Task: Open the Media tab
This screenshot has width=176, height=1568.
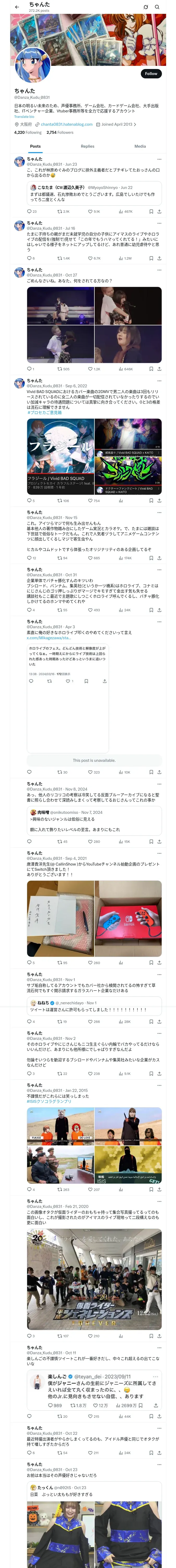Action: (x=140, y=146)
